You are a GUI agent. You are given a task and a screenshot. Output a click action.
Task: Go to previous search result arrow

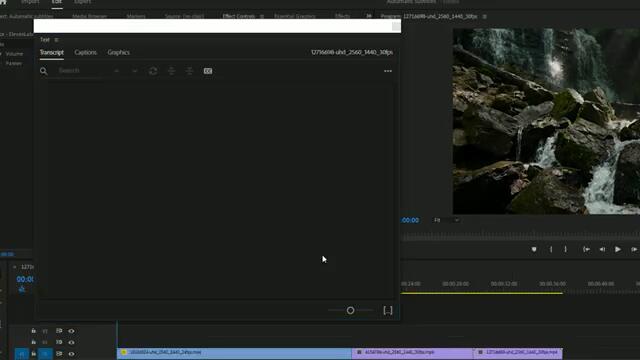[117, 71]
